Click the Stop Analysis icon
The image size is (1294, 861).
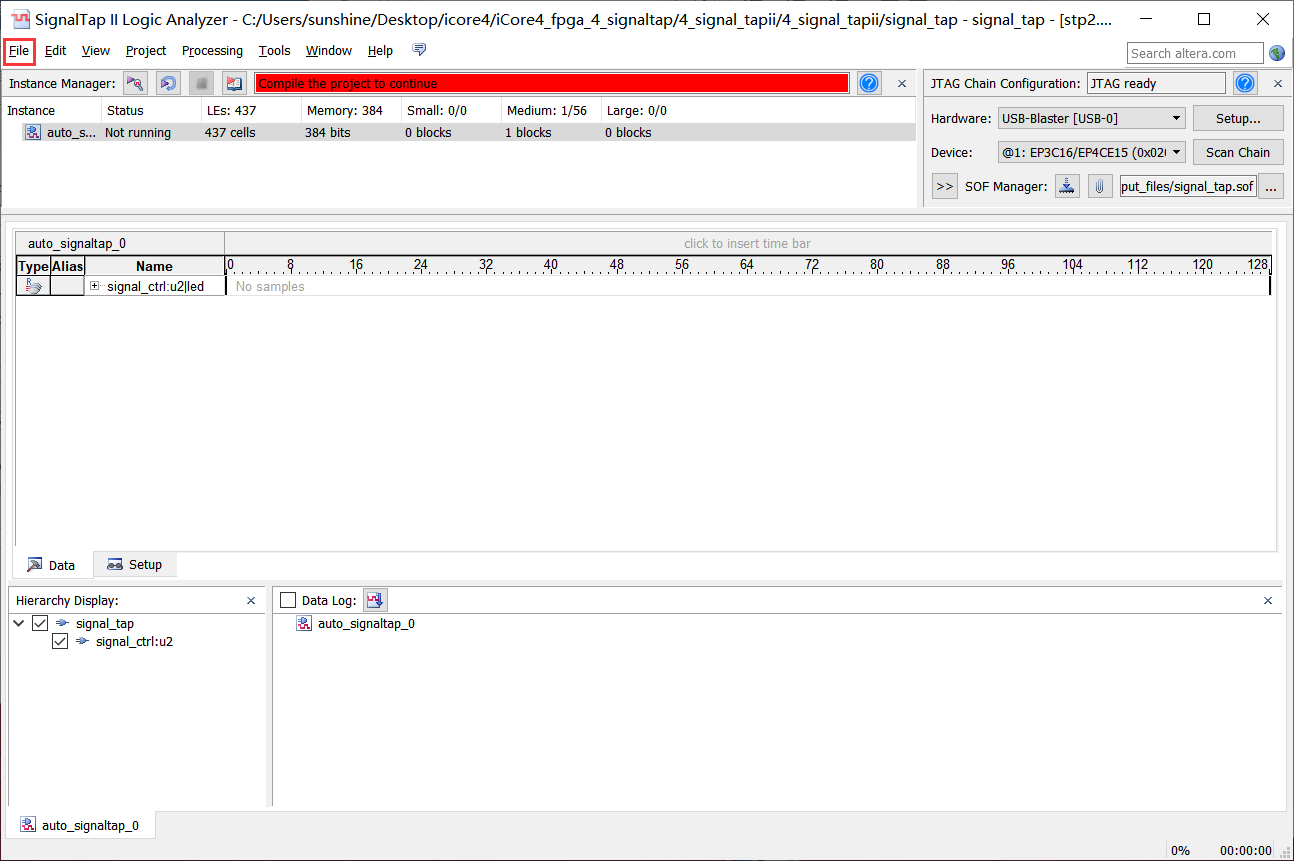click(x=201, y=84)
